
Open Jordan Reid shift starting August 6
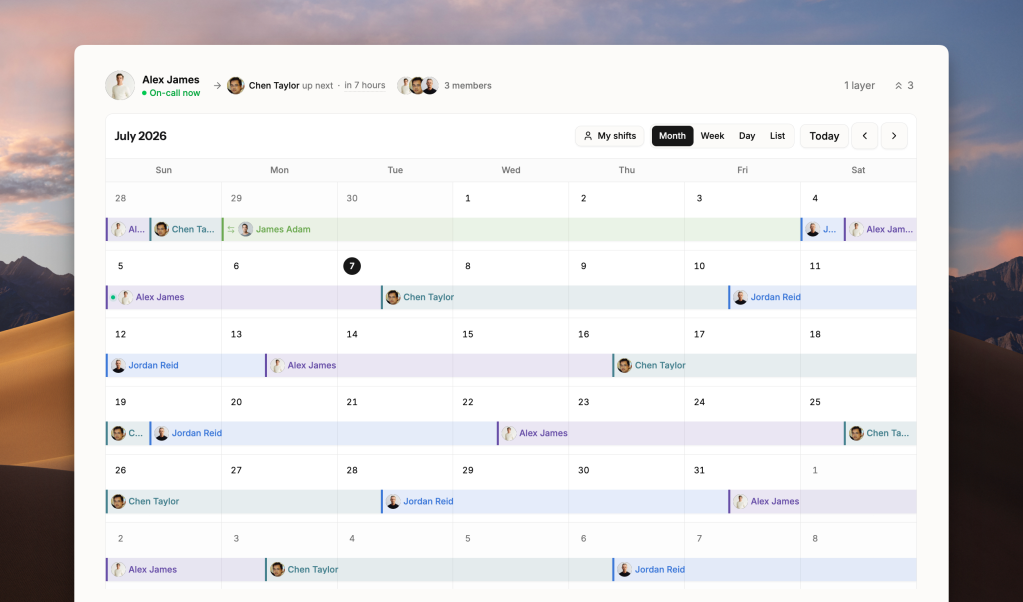click(x=765, y=569)
